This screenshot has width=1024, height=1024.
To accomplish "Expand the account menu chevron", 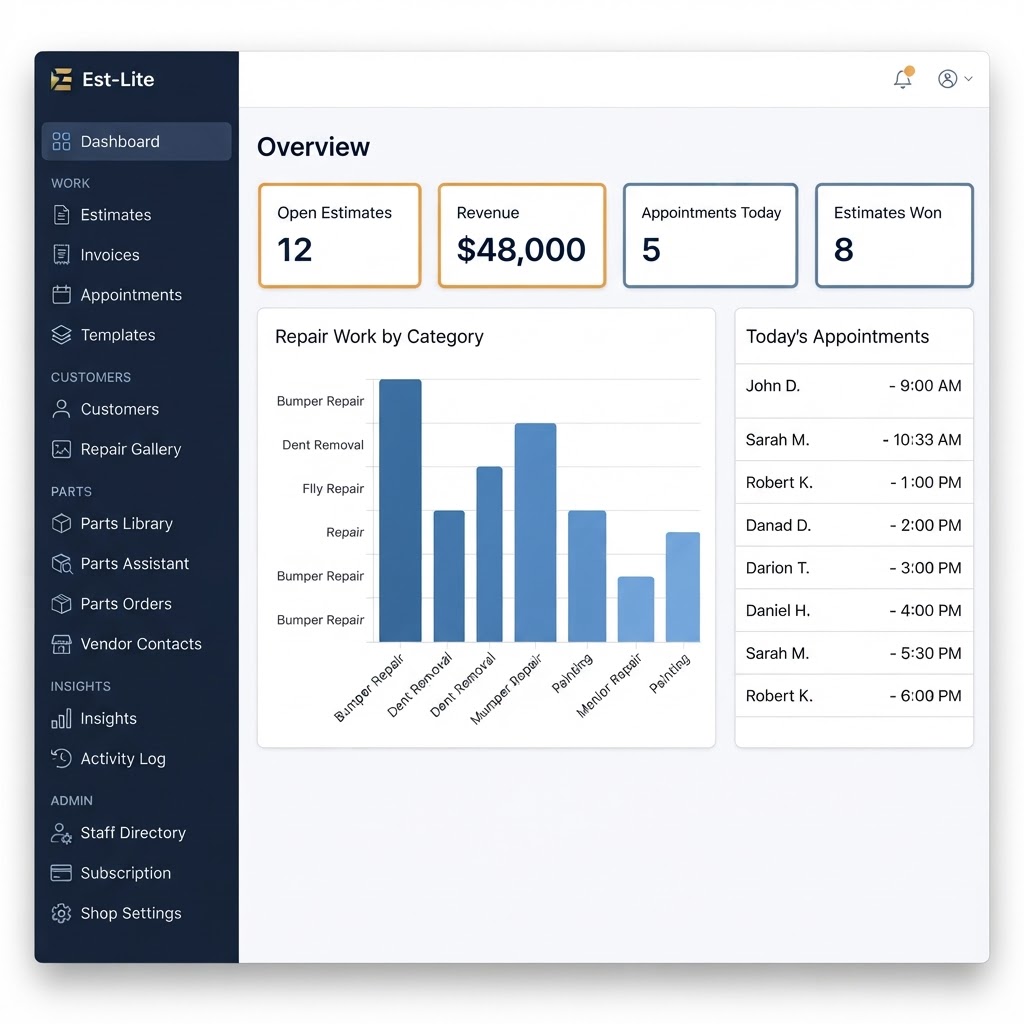I will [968, 79].
